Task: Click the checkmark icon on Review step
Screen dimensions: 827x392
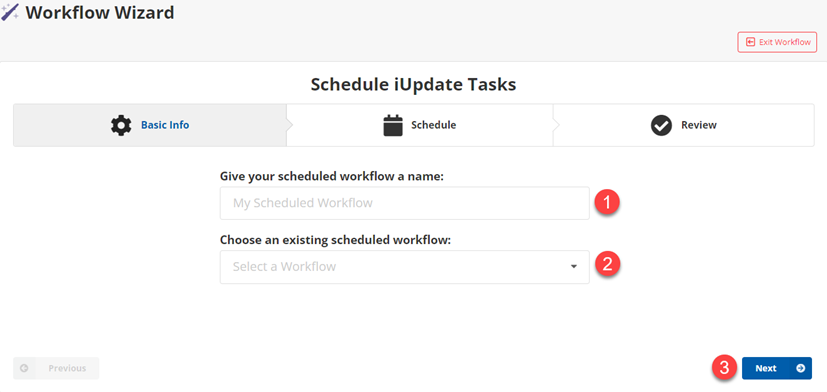Action: point(661,126)
